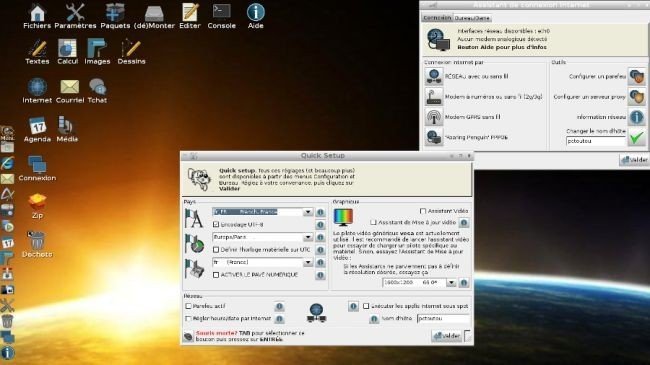Enable the Pare-feu actif checkbox
Viewport: 650px width, 365px height.
click(x=188, y=306)
